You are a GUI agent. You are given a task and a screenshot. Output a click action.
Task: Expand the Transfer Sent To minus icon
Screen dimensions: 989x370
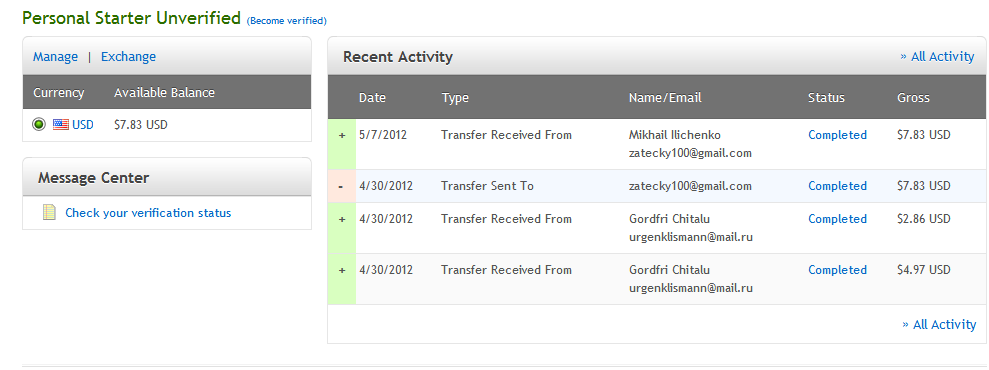click(x=341, y=186)
